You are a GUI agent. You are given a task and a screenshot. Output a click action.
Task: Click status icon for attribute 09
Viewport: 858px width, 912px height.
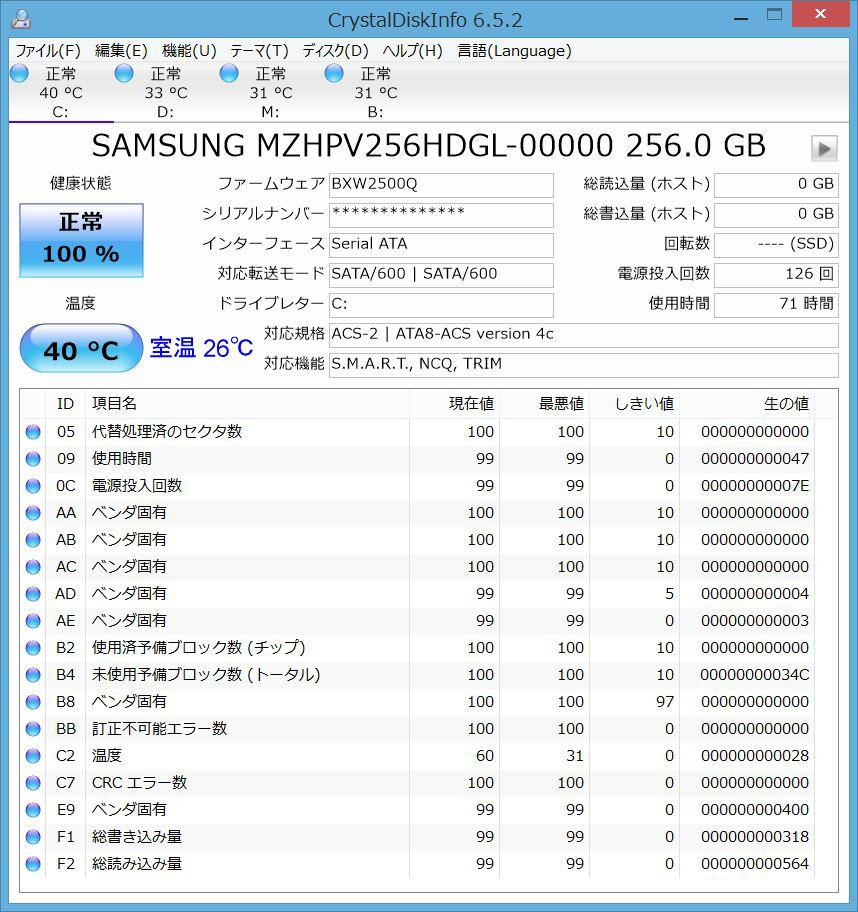[33, 459]
